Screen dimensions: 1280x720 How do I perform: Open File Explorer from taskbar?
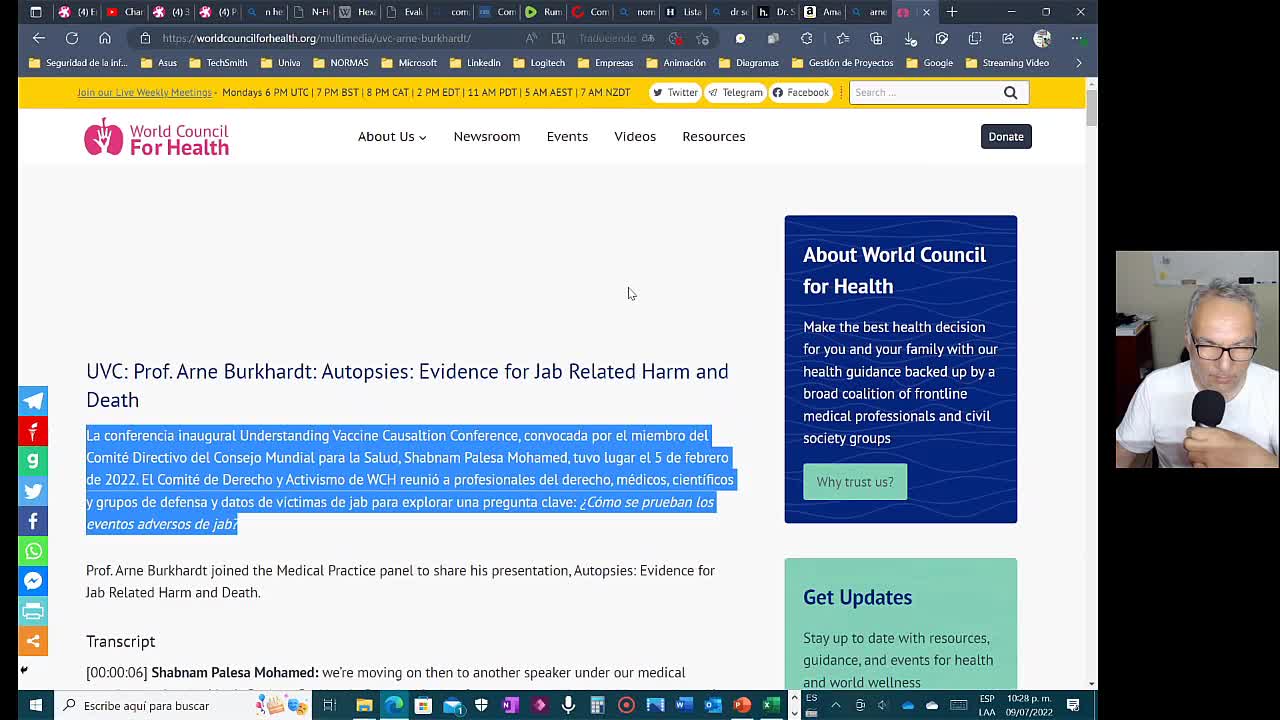click(364, 705)
